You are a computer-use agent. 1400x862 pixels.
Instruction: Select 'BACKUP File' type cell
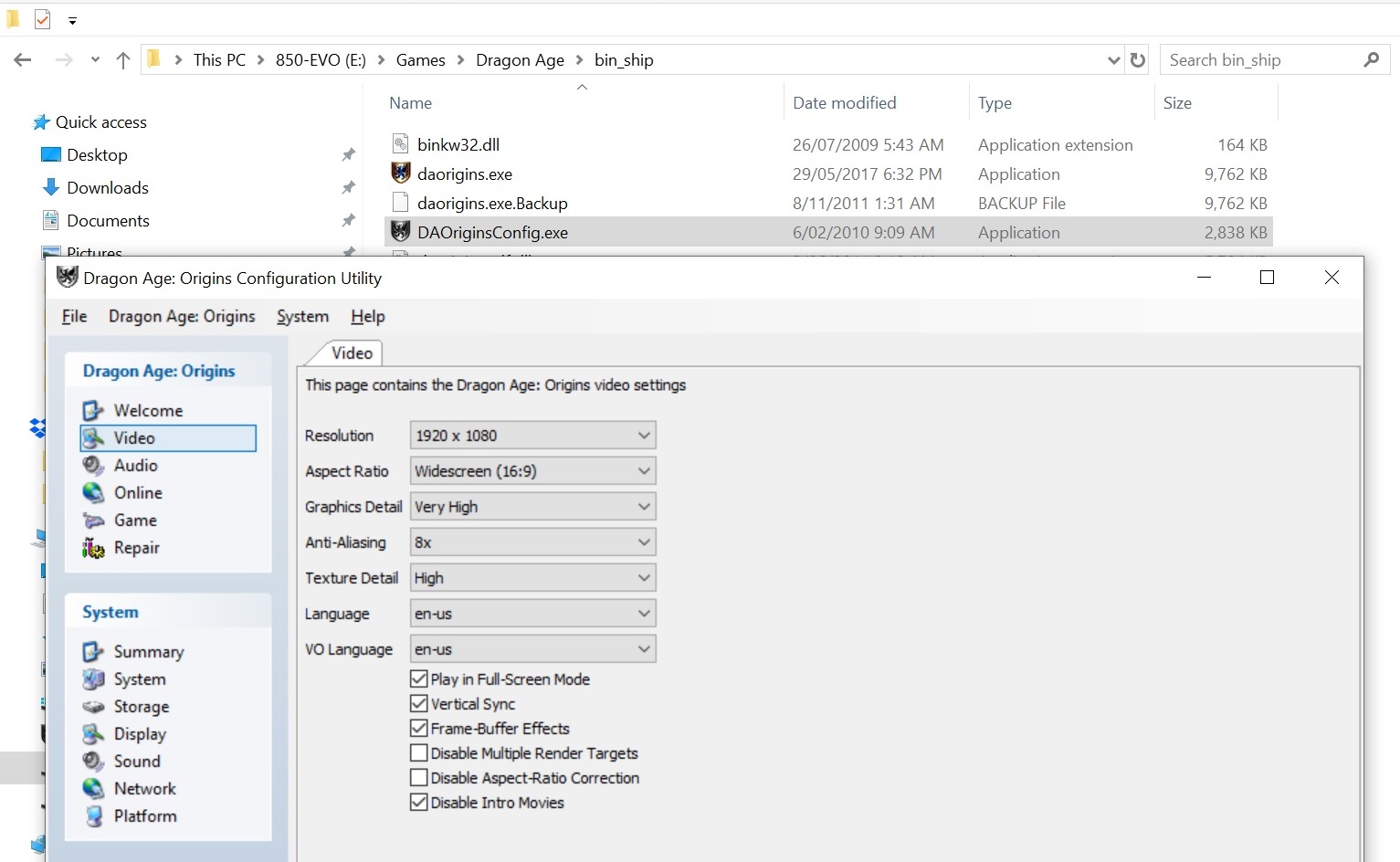tap(1021, 203)
